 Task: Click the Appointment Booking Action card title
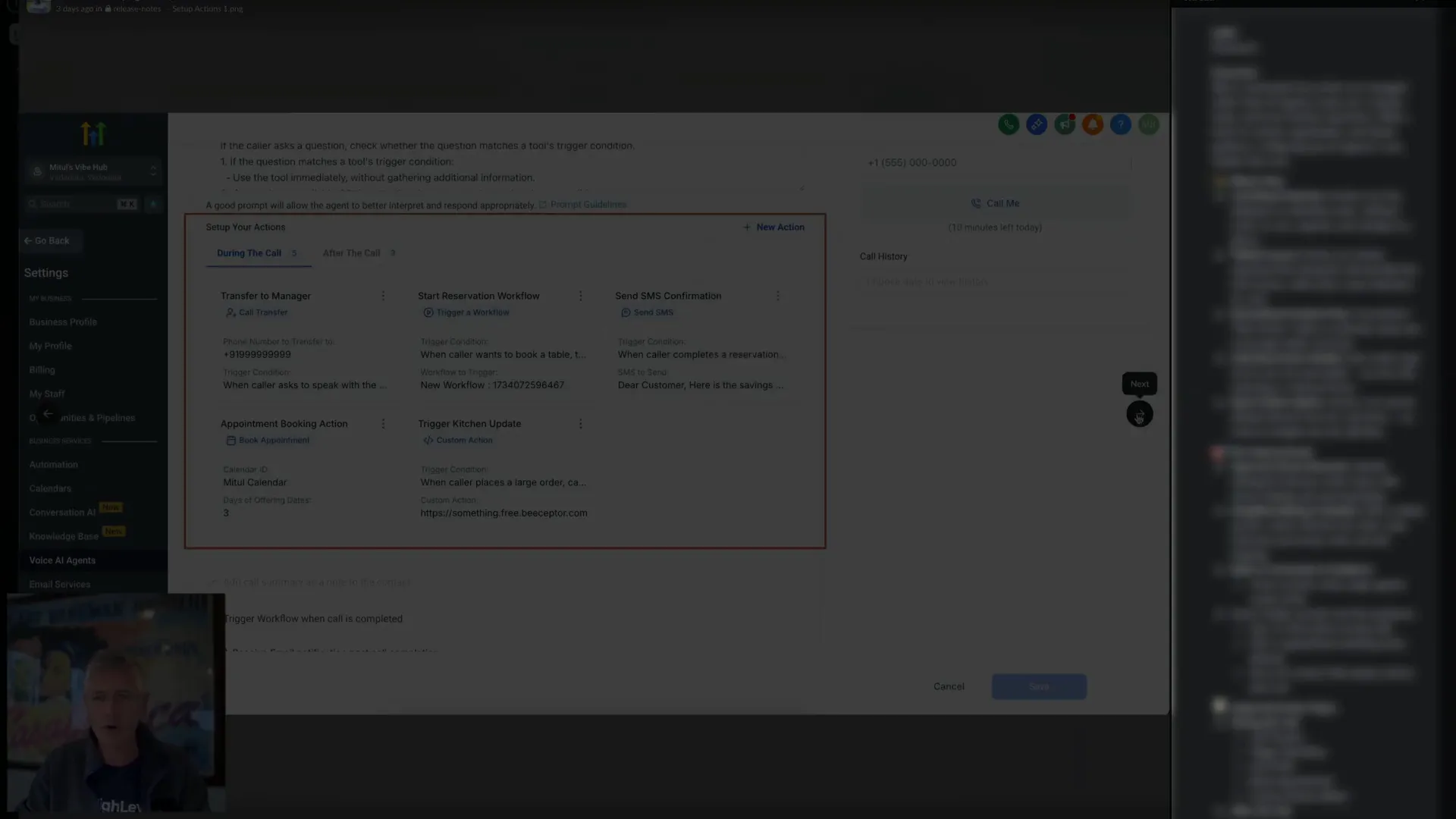pyautogui.click(x=284, y=425)
